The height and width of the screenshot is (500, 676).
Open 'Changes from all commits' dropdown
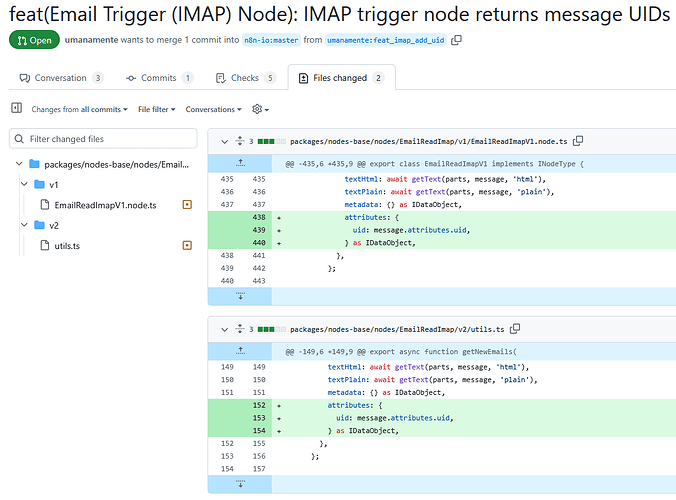coord(80,109)
